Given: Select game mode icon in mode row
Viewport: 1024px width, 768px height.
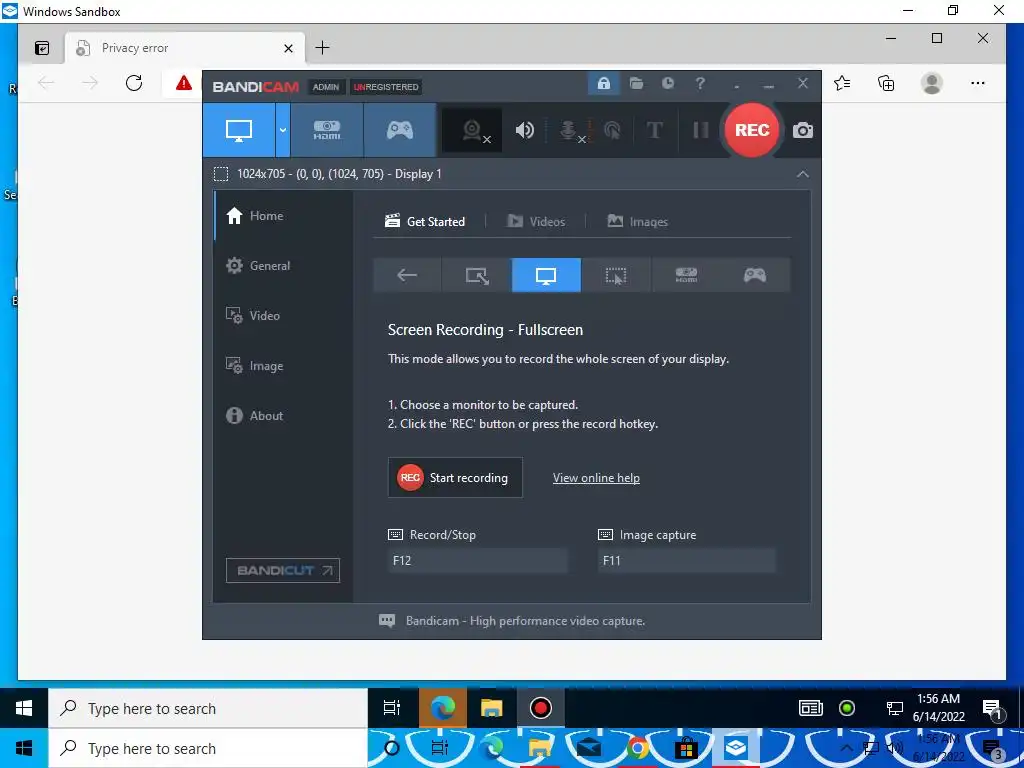Looking at the screenshot, I should pos(755,275).
